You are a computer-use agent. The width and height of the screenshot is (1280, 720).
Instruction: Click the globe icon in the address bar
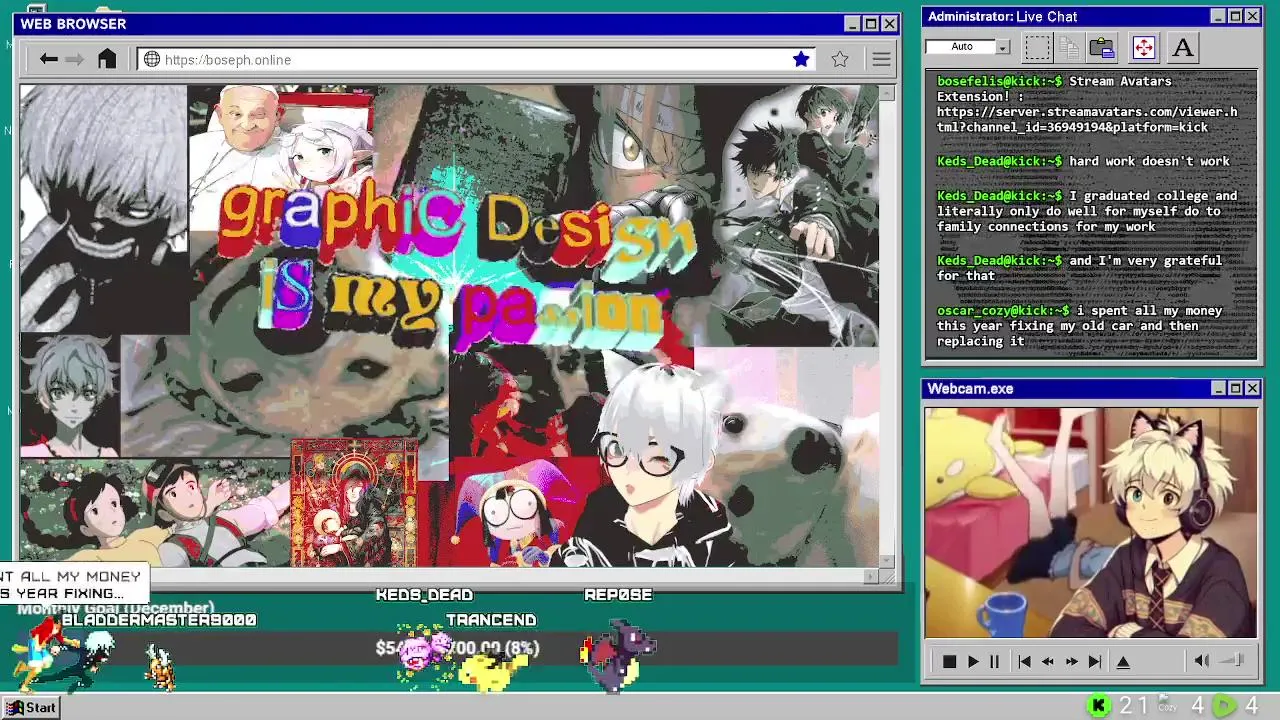coord(152,60)
